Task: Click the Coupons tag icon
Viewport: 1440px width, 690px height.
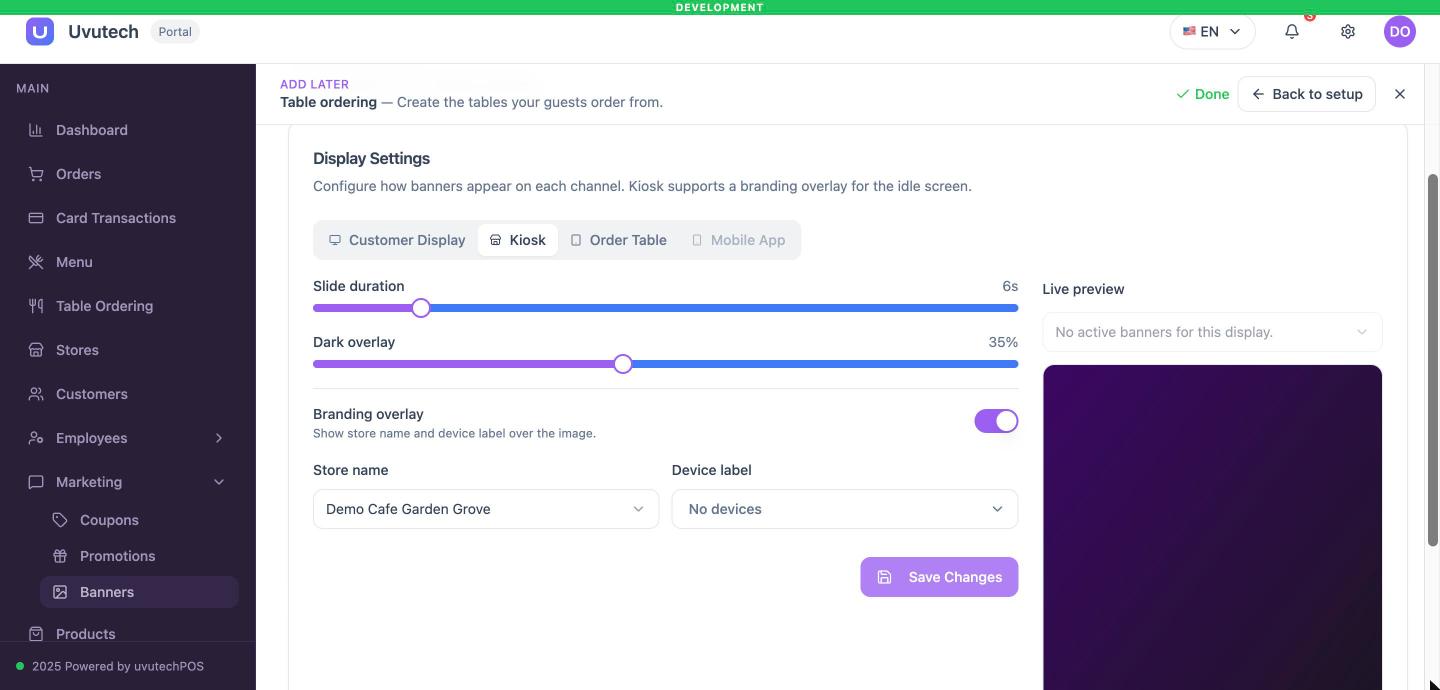Action: click(x=60, y=520)
